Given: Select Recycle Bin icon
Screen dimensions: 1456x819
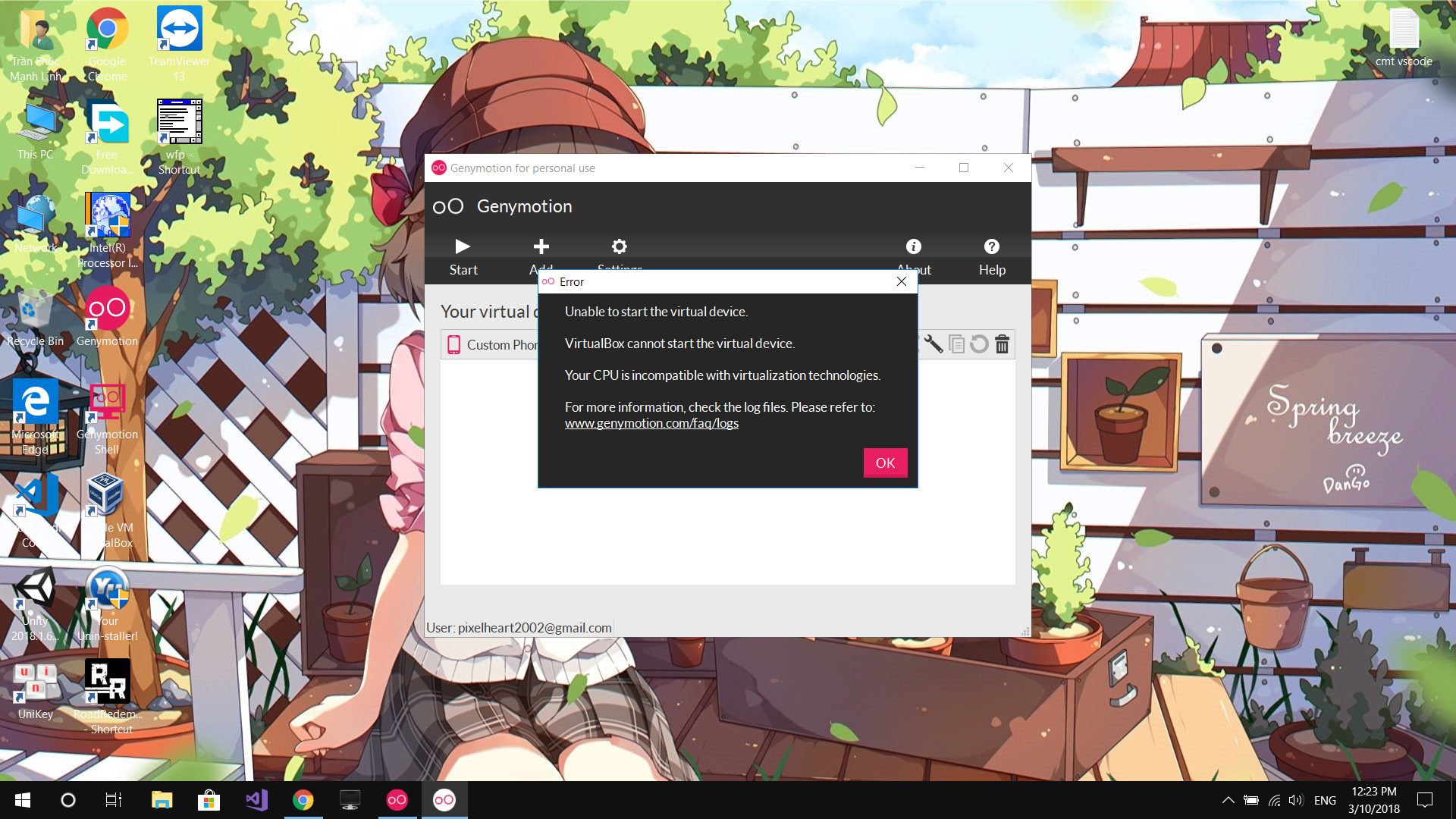Looking at the screenshot, I should point(36,317).
